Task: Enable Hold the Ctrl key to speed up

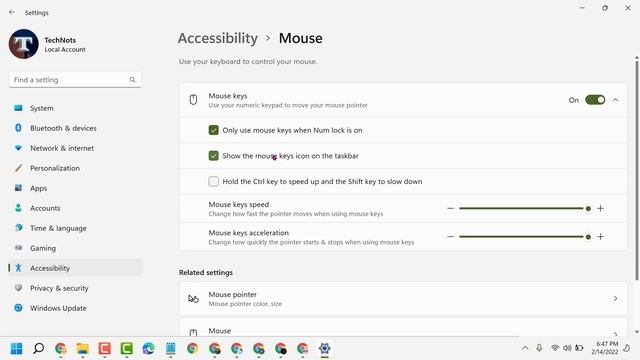Action: click(213, 182)
